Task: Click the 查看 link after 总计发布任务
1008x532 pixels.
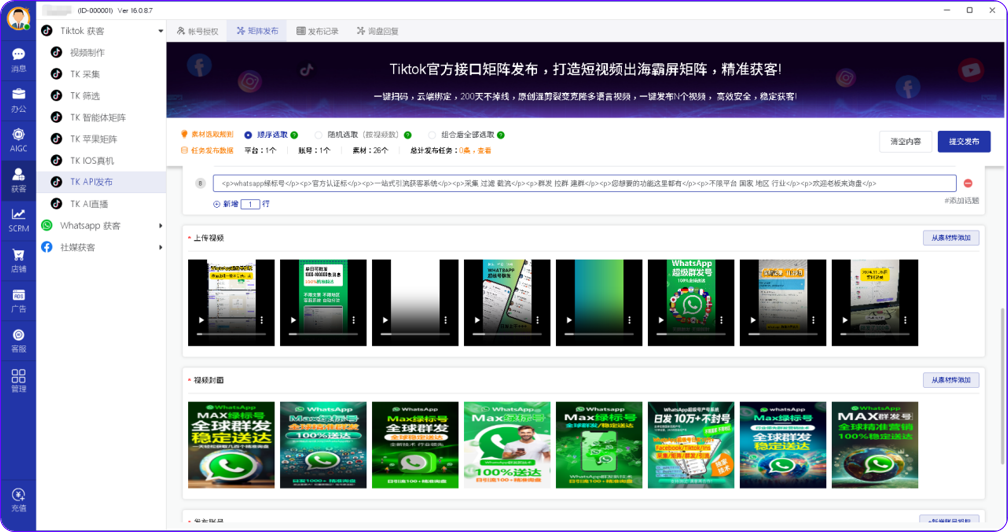Action: tap(485, 150)
